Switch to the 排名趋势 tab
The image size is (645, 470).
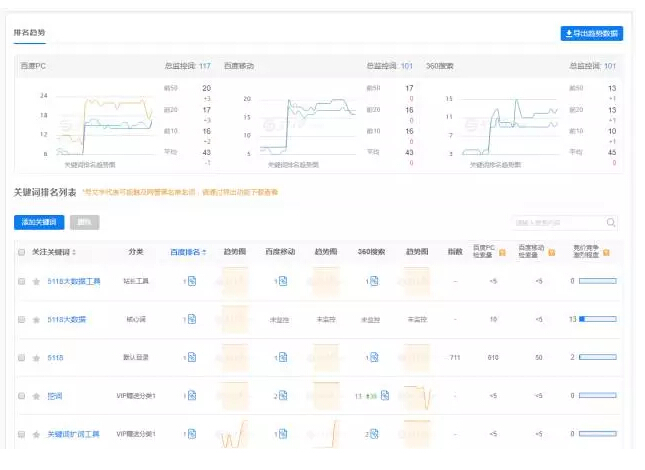coord(29,33)
